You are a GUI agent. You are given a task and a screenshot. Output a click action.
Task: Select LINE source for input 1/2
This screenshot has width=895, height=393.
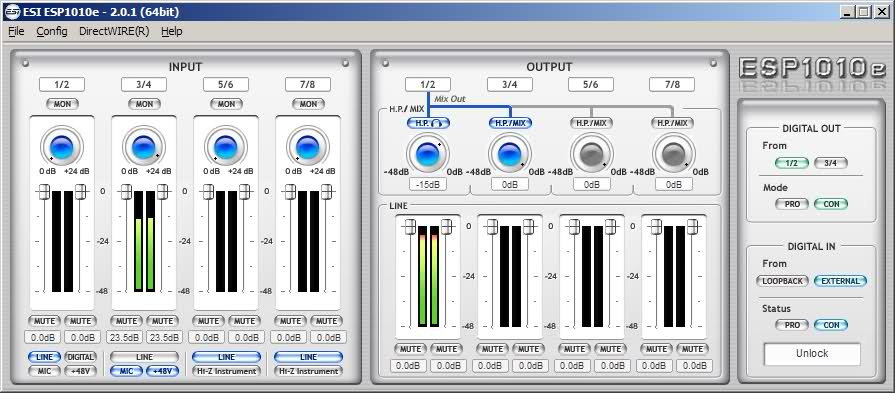pyautogui.click(x=44, y=357)
